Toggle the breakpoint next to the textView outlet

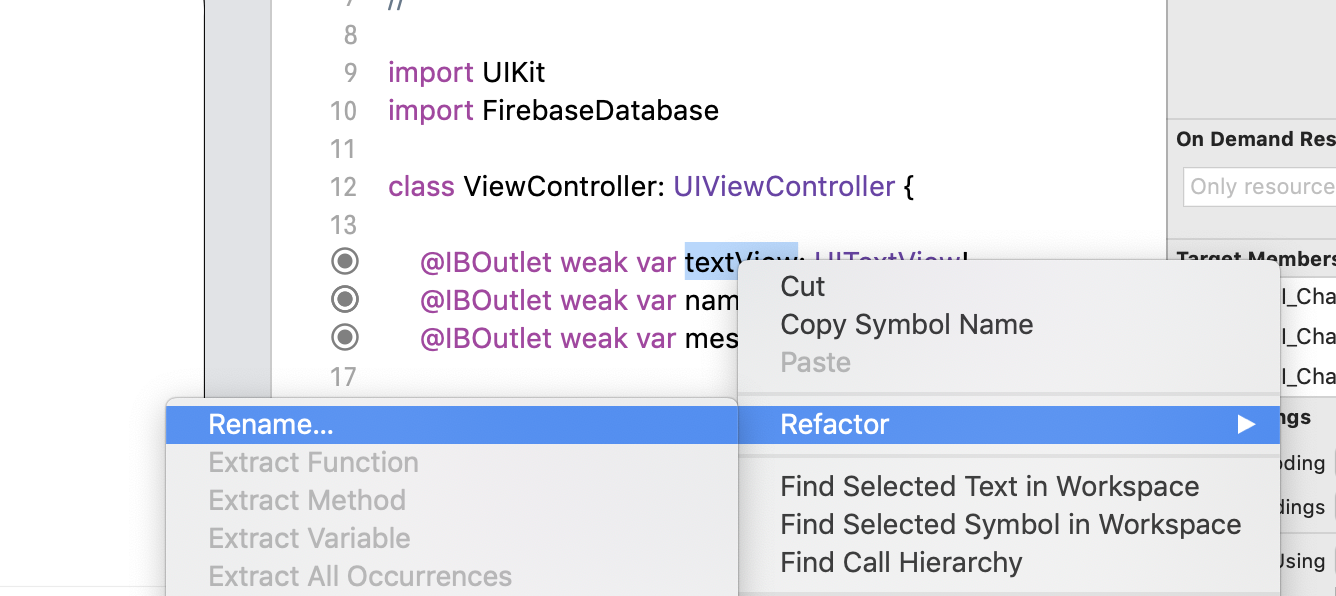click(x=345, y=261)
